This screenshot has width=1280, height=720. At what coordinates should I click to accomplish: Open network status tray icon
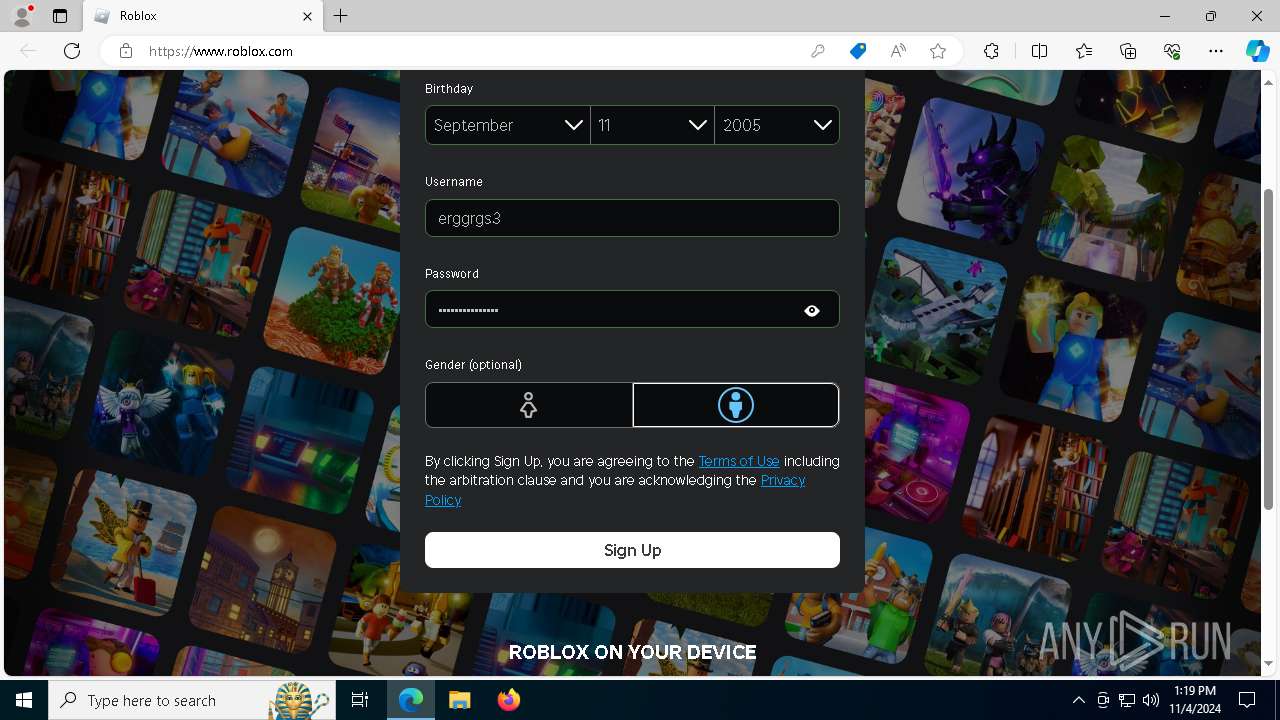tap(1127, 700)
